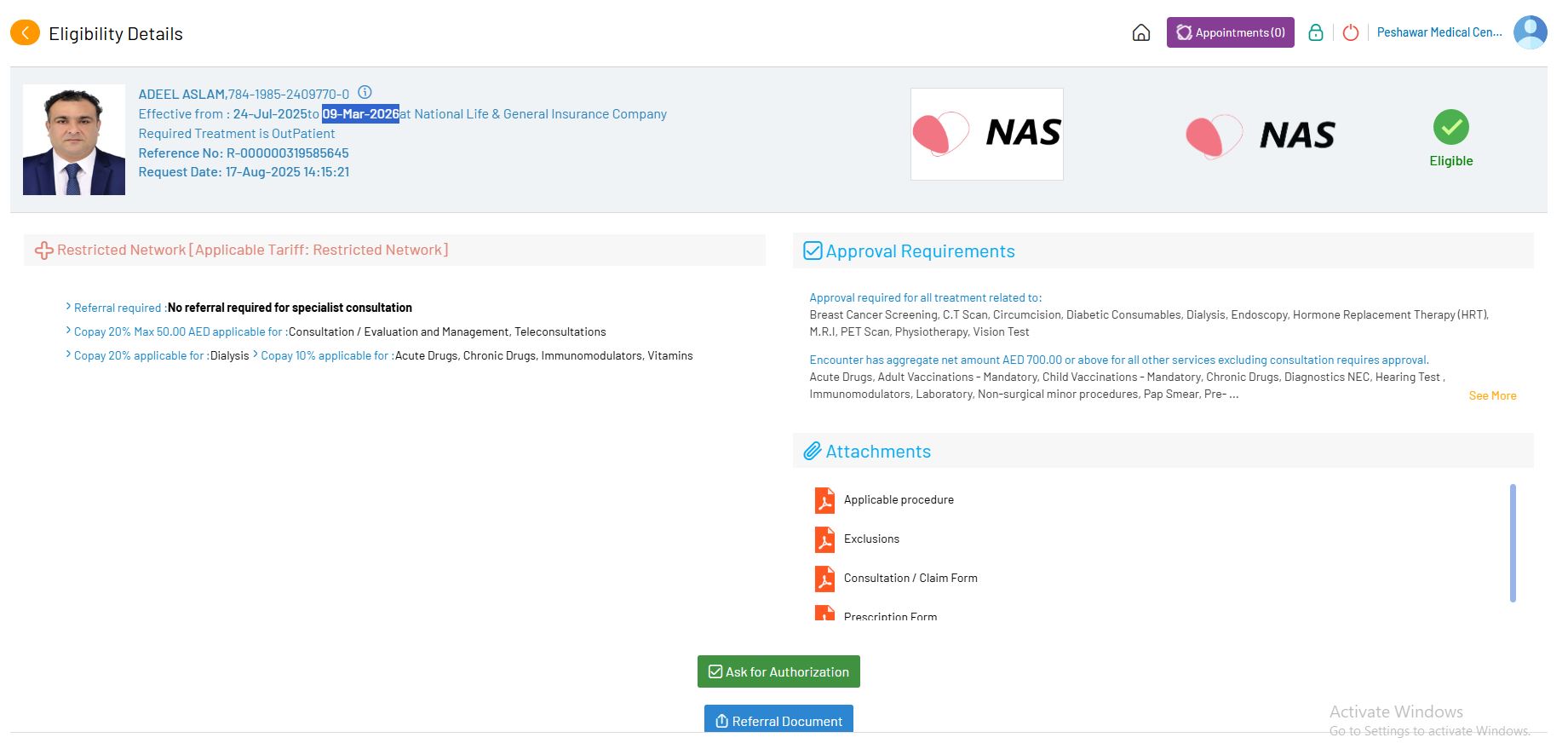Viewport: 1568px width, 749px height.
Task: Open the Exclusions attachment
Action: (871, 539)
